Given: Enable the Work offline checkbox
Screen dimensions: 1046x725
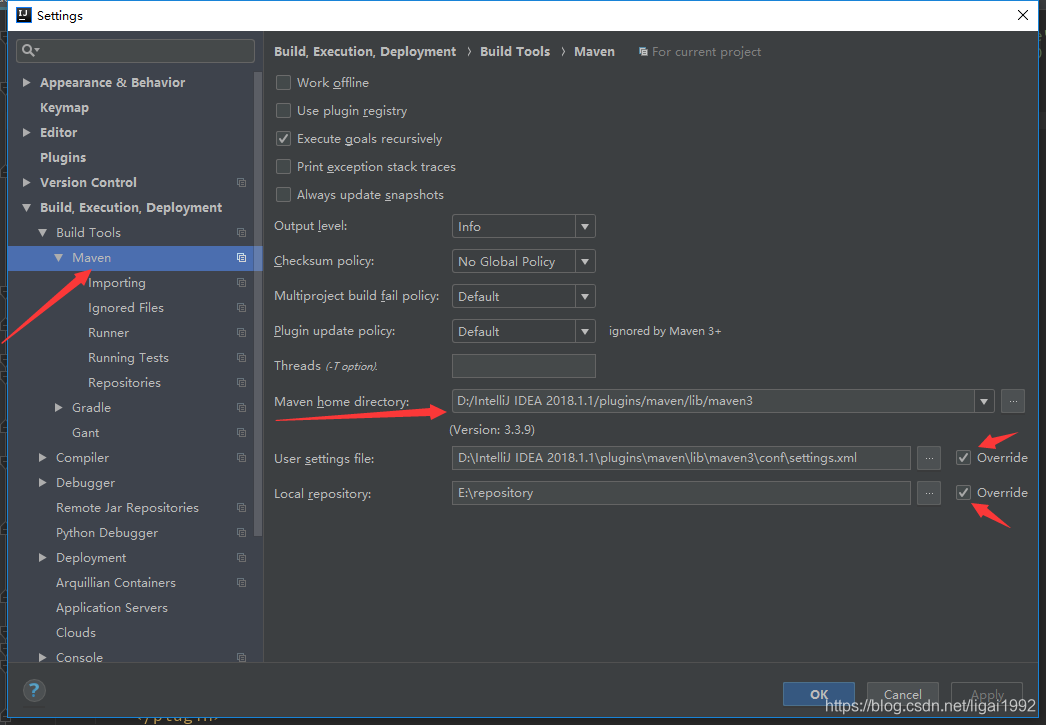Looking at the screenshot, I should [x=284, y=83].
